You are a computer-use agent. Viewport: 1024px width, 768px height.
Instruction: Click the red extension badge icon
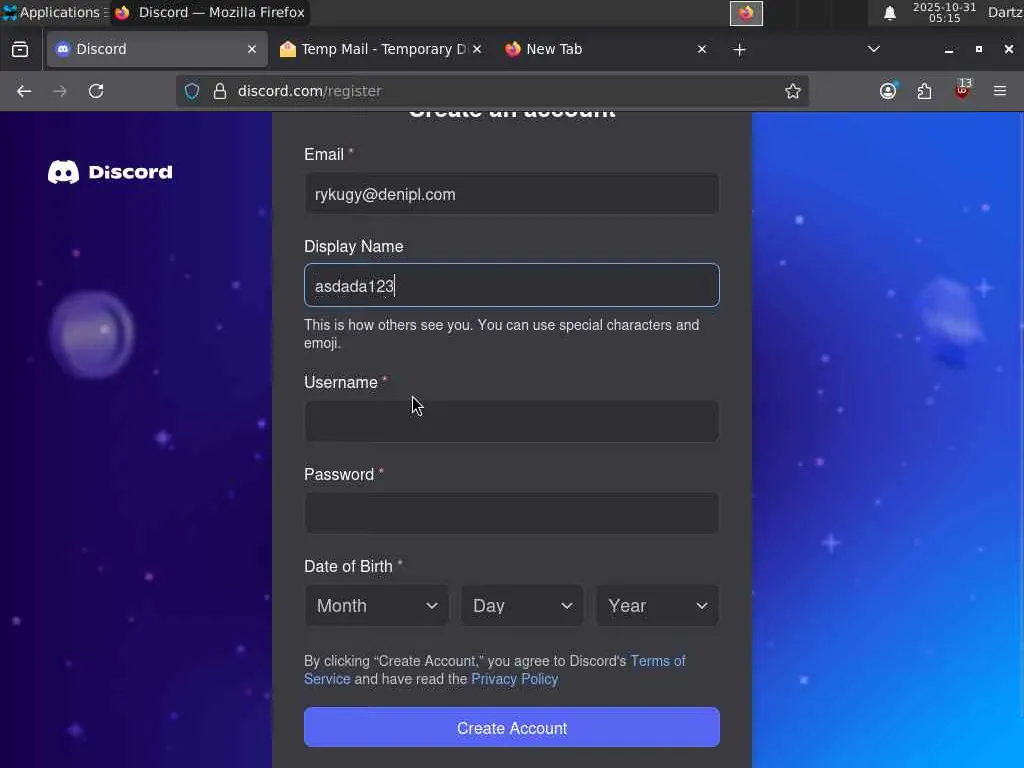962,90
